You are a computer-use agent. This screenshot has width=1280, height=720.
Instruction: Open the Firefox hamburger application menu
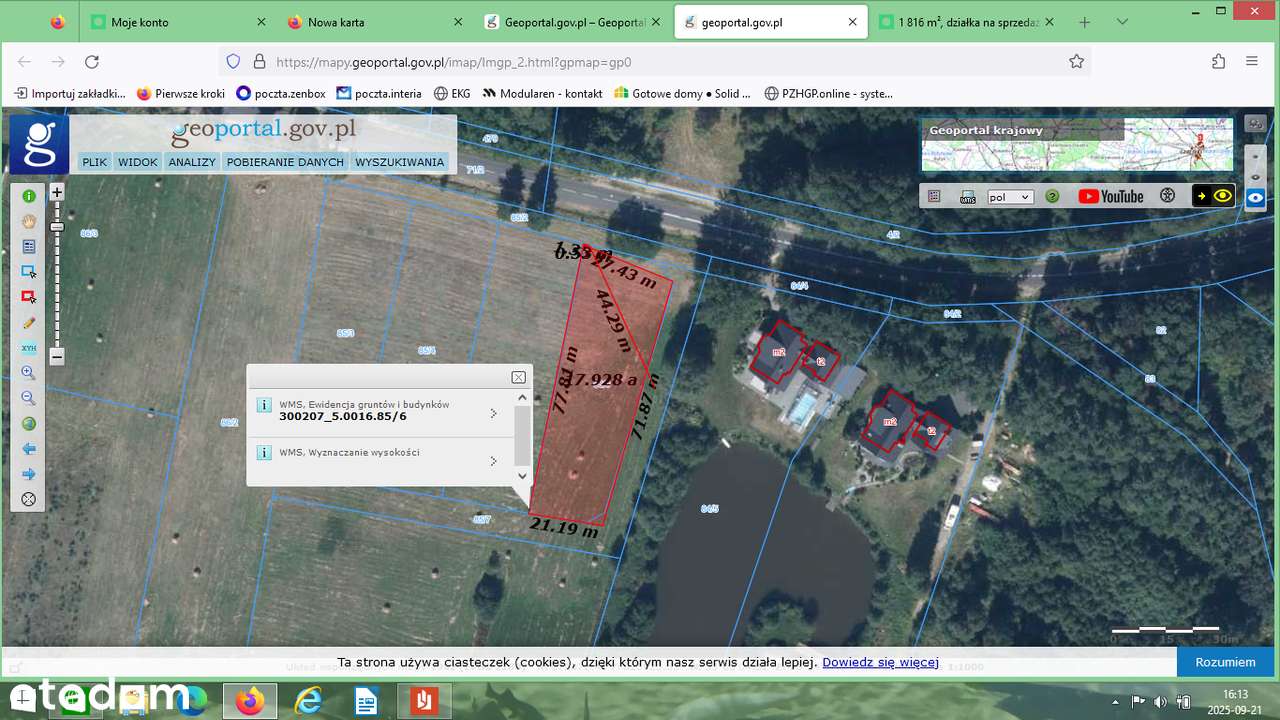coord(1252,62)
